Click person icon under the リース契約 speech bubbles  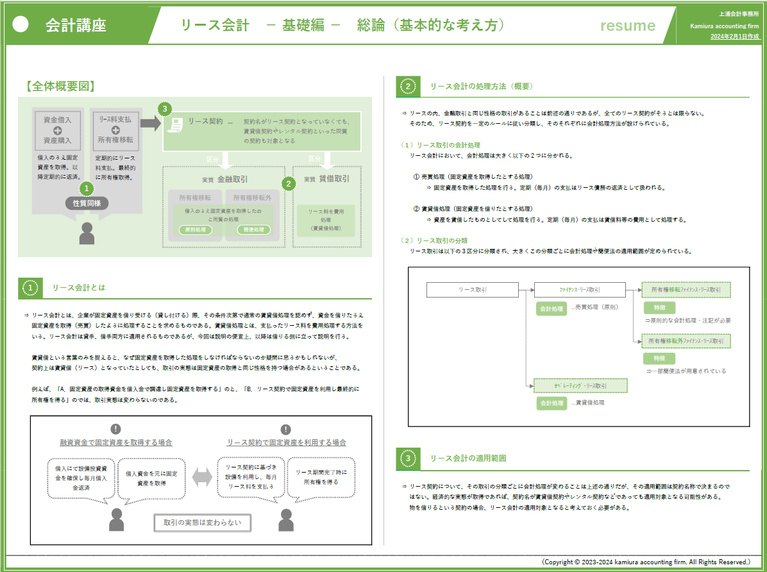(x=286, y=520)
